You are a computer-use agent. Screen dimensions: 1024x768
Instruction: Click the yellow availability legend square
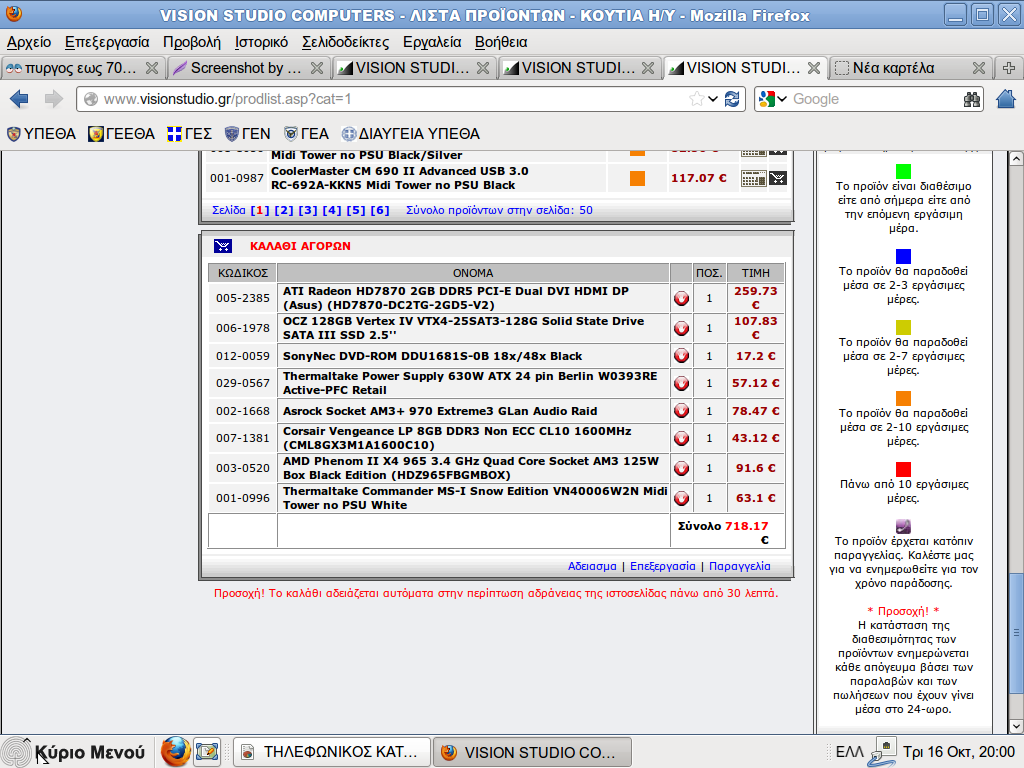coord(903,327)
